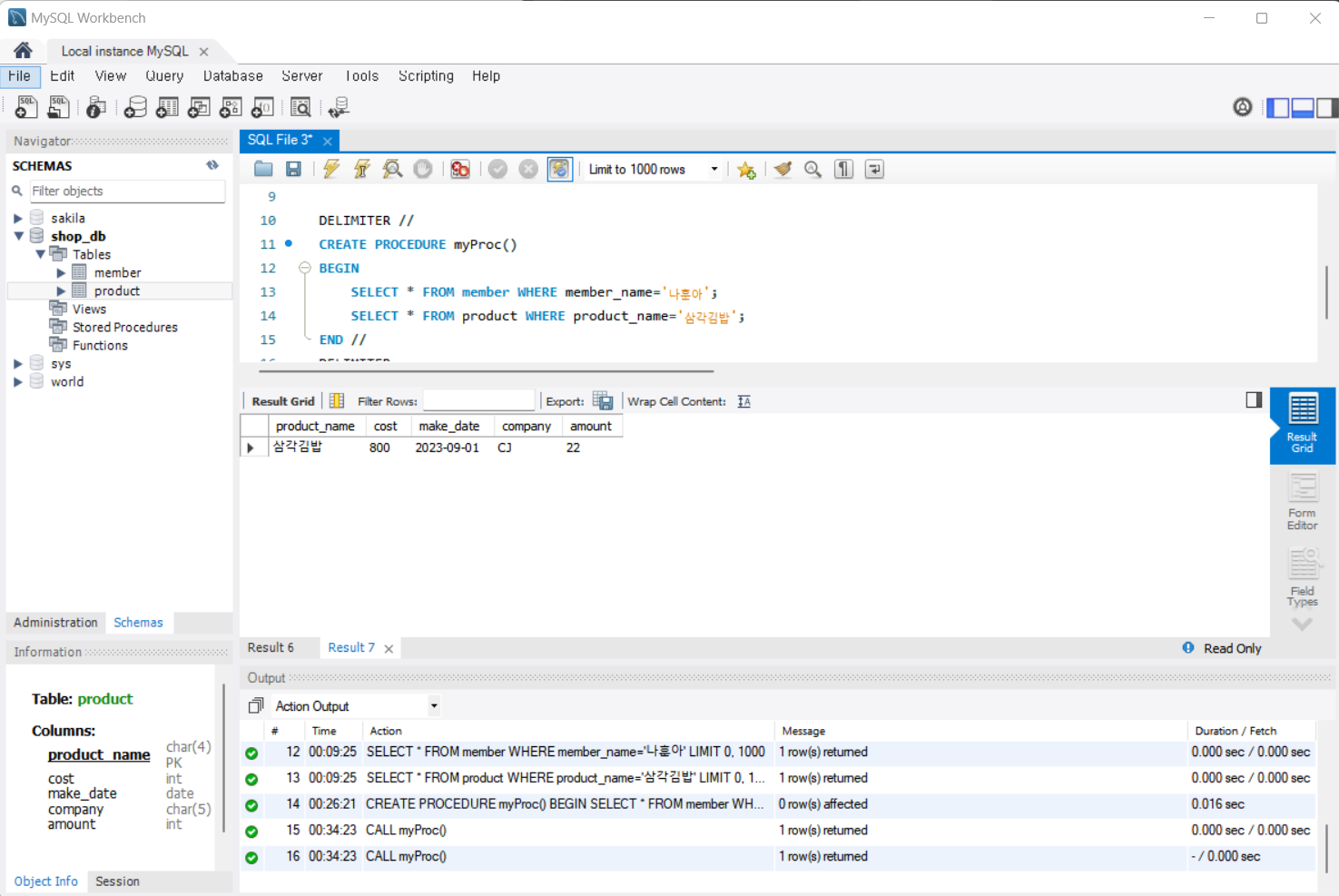Open the object inspector icon in toolbar

point(96,107)
